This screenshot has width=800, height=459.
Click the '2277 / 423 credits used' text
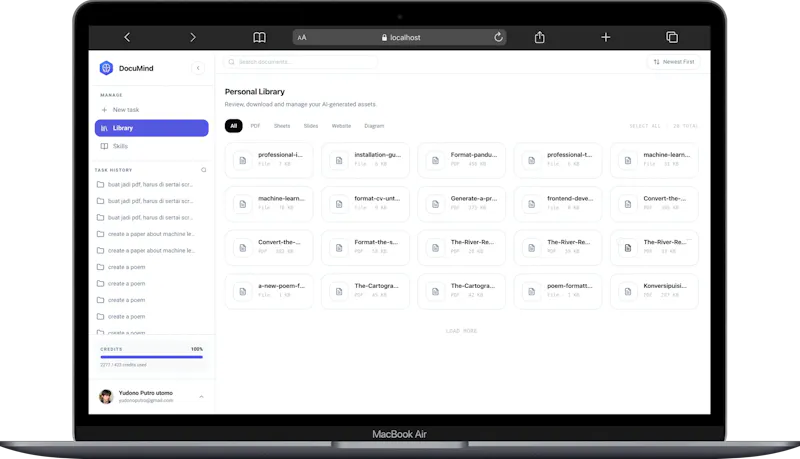[123, 365]
